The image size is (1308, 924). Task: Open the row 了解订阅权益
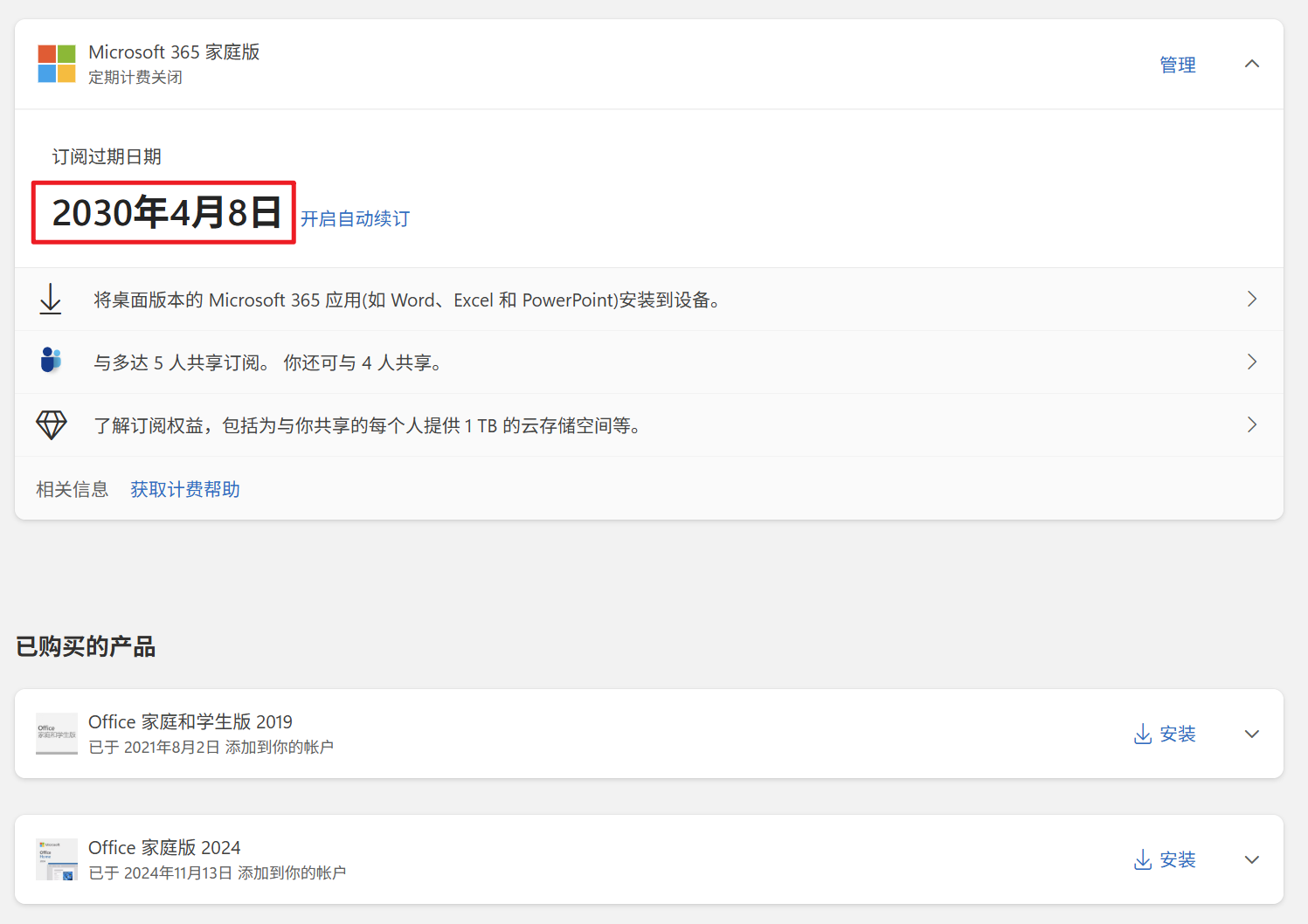[x=649, y=425]
